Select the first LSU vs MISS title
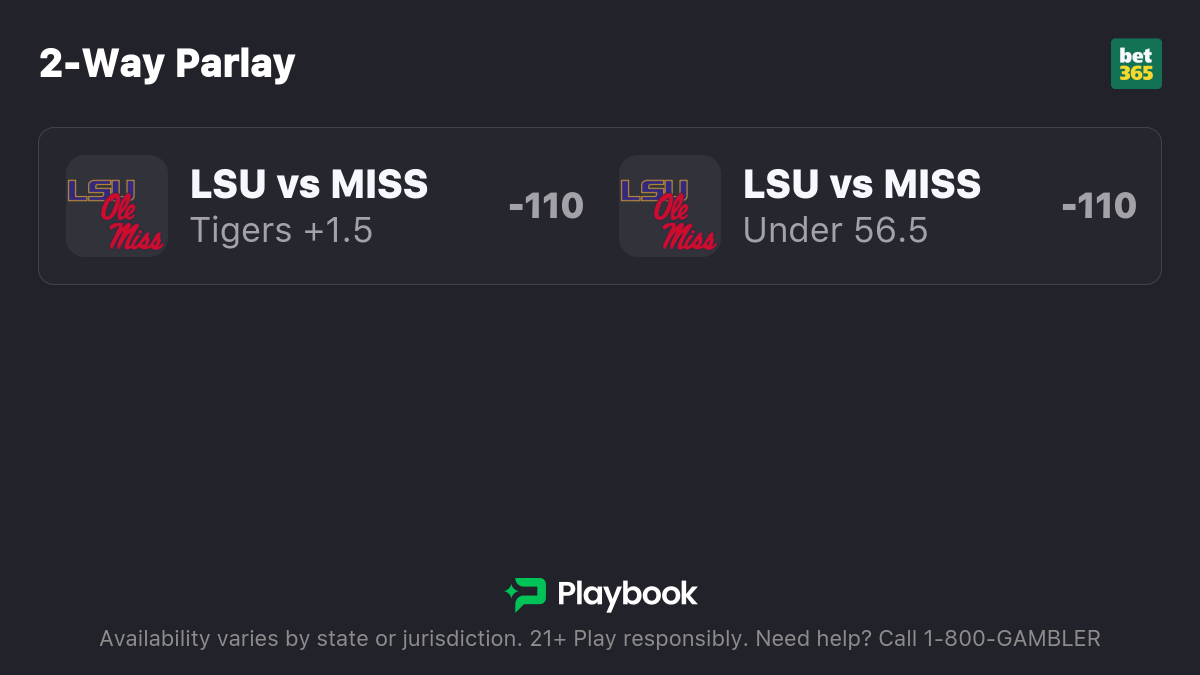Screen dimensions: 1200x675 (309, 185)
